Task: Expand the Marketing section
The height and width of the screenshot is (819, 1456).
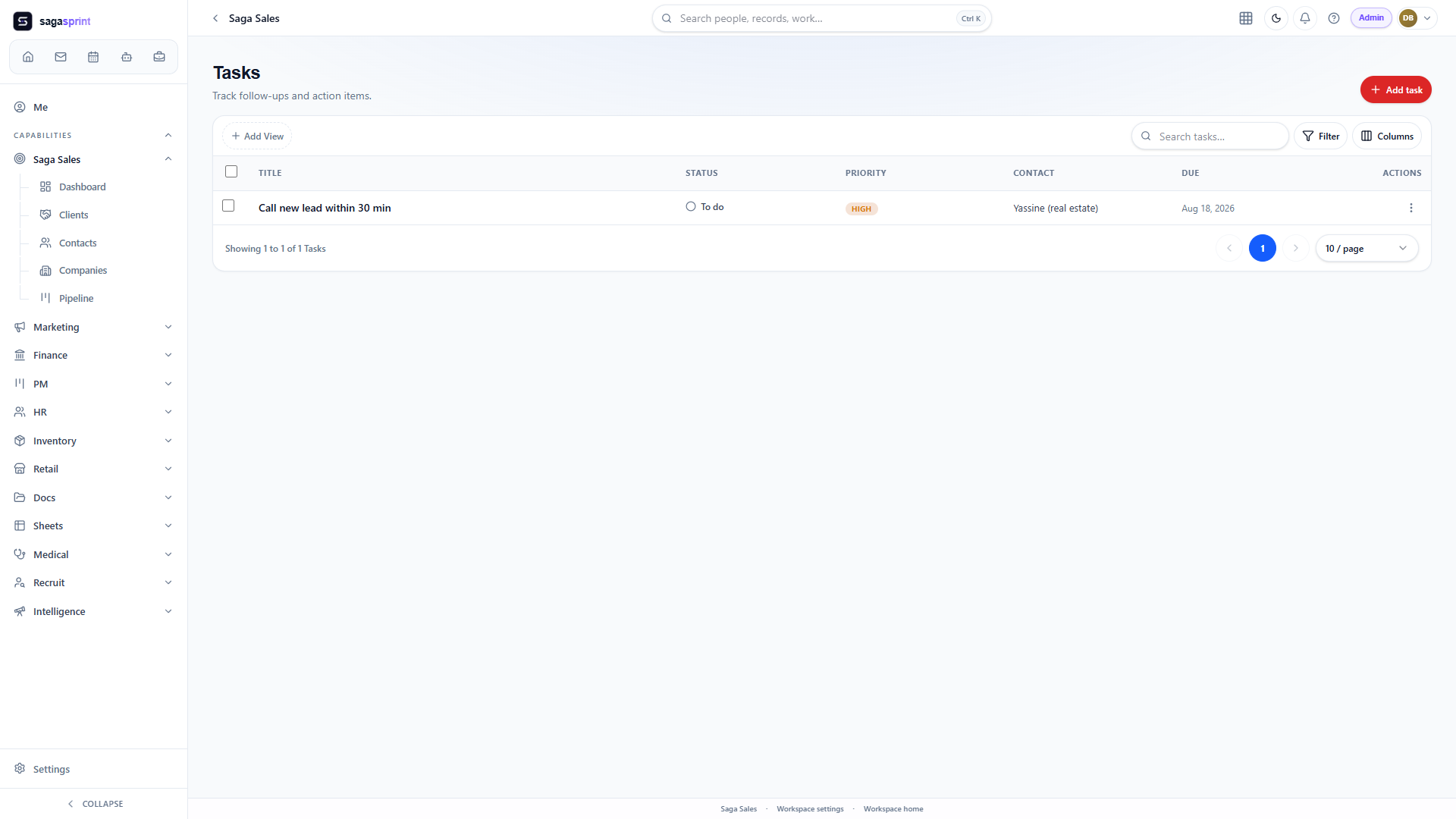Action: click(93, 327)
